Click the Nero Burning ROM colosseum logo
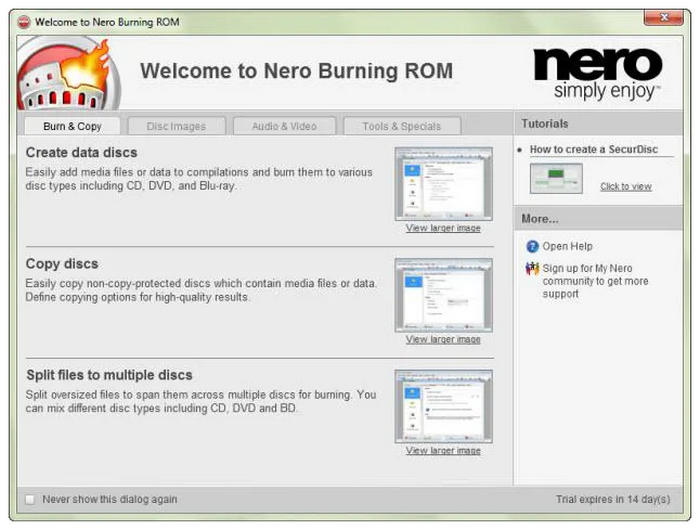 (67, 74)
